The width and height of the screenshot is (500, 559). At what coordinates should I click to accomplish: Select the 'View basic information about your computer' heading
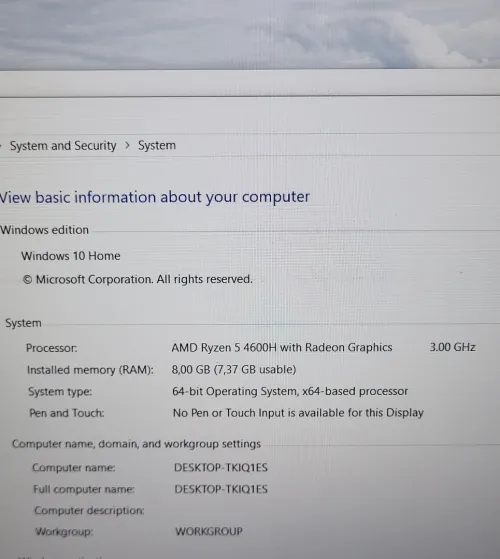pyautogui.click(x=154, y=197)
